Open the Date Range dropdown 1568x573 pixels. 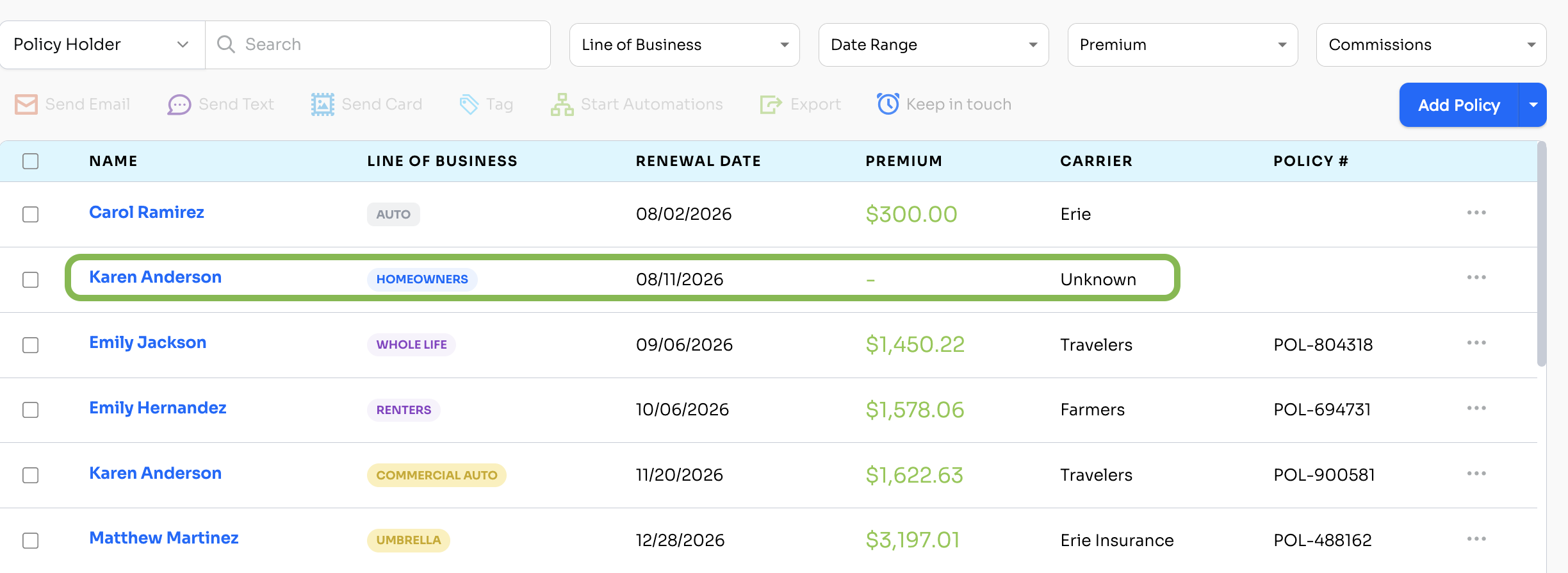pos(933,45)
